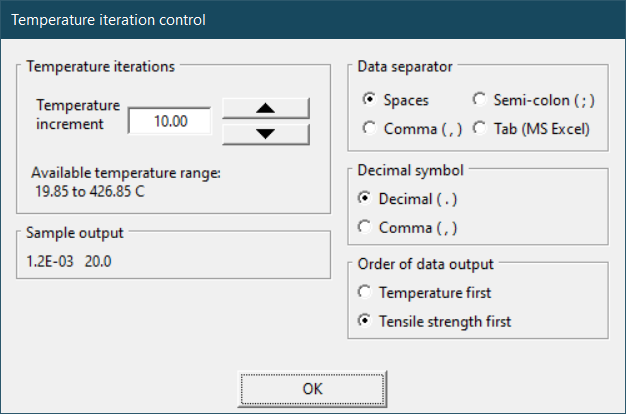
Task: Select Comma ( , ) under Data separator
Action: coord(369,128)
